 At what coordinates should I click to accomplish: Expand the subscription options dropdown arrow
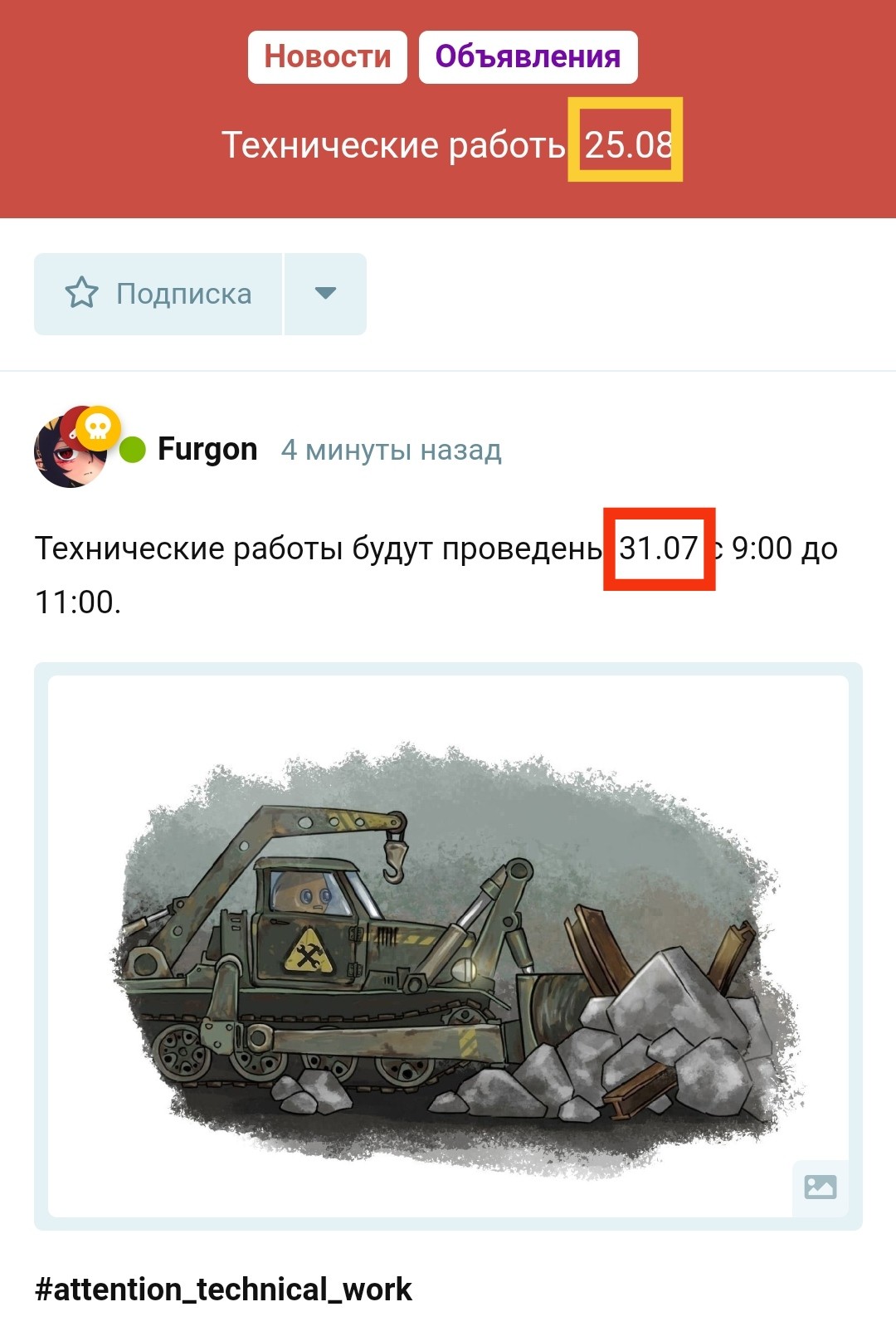click(325, 294)
